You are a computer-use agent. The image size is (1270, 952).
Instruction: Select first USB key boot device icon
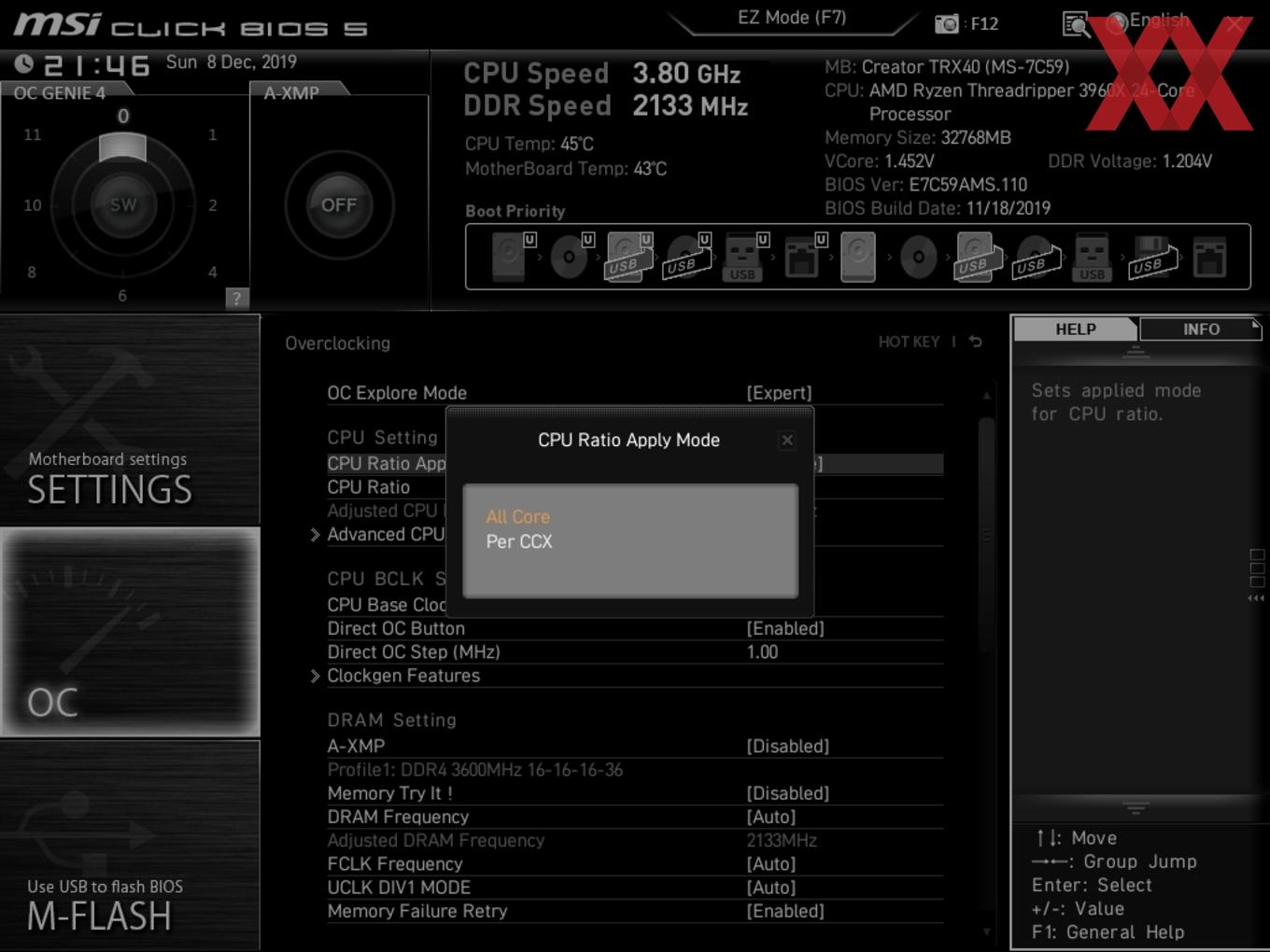click(743, 257)
